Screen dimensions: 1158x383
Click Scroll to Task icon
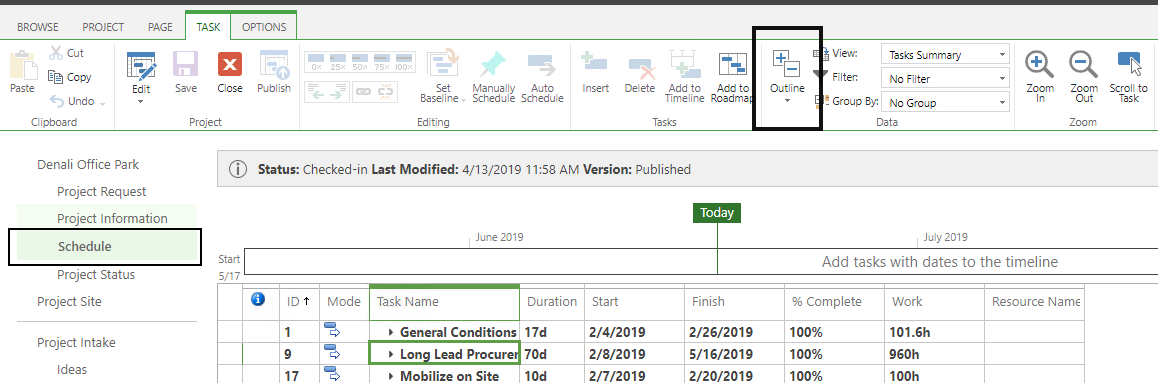point(1128,64)
